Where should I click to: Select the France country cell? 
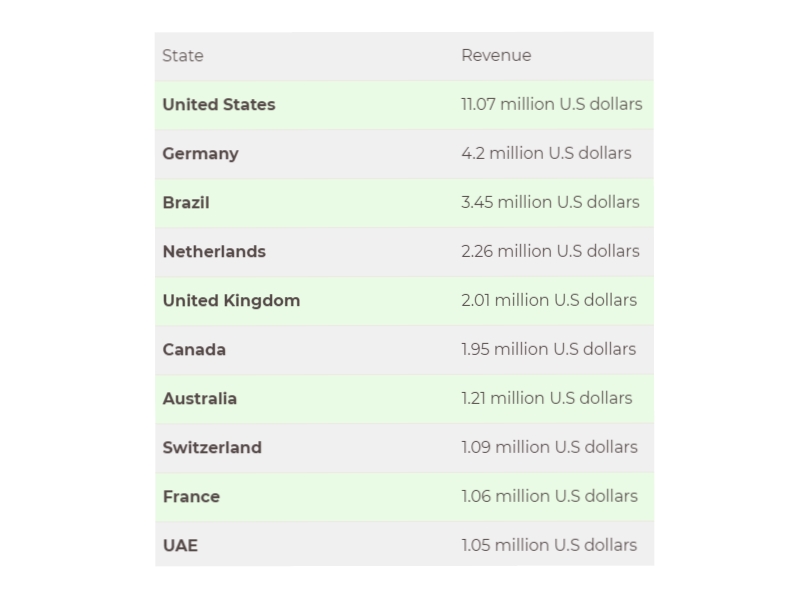pyautogui.click(x=191, y=497)
